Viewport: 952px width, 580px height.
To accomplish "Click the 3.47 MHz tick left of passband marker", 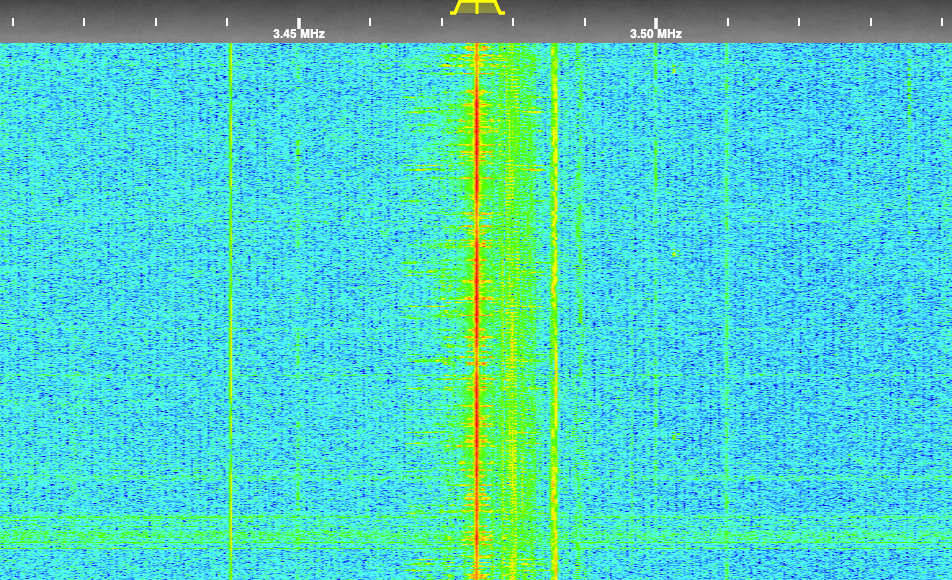I will (x=442, y=21).
